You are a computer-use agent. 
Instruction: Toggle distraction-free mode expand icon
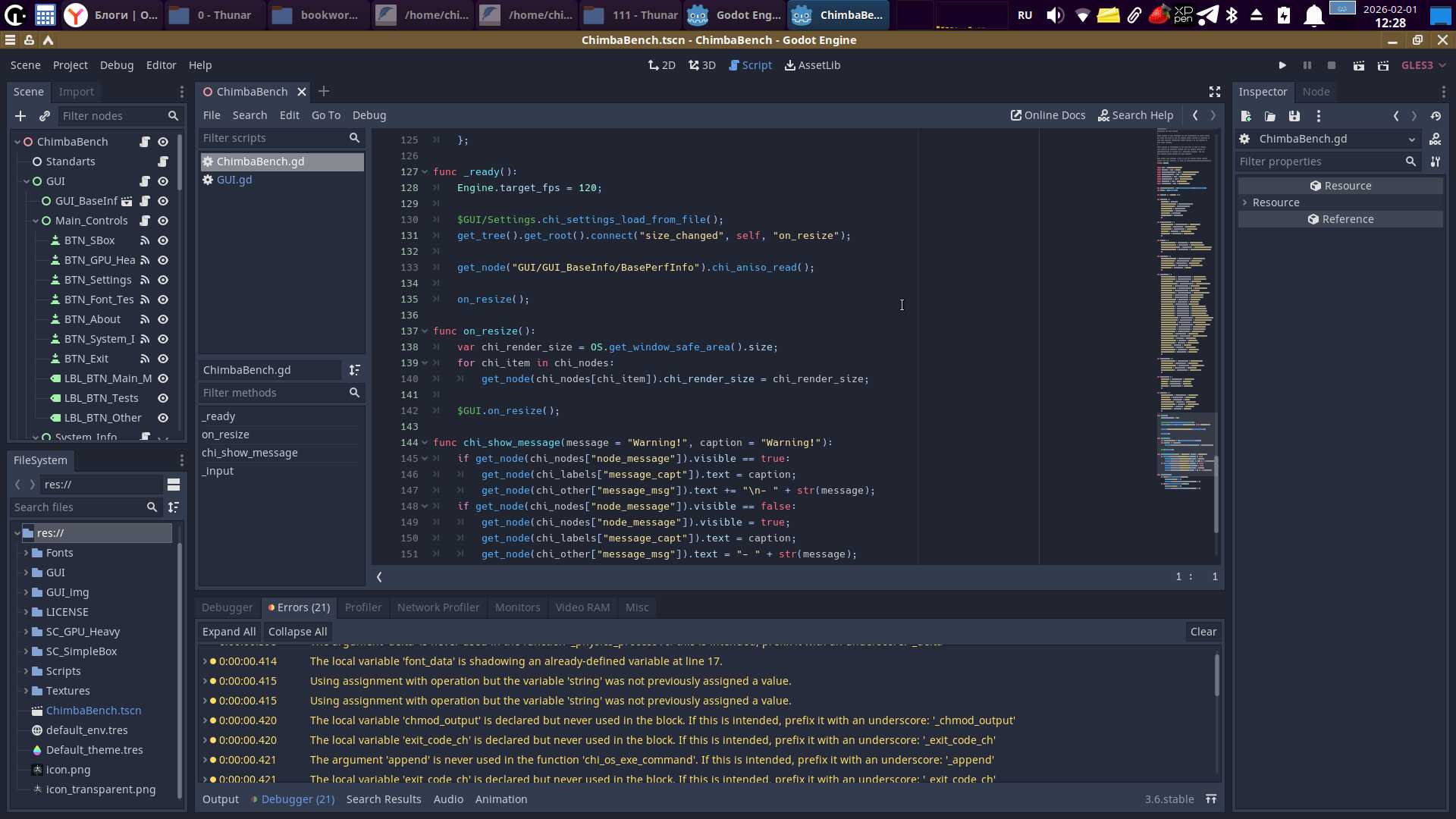(x=1214, y=92)
